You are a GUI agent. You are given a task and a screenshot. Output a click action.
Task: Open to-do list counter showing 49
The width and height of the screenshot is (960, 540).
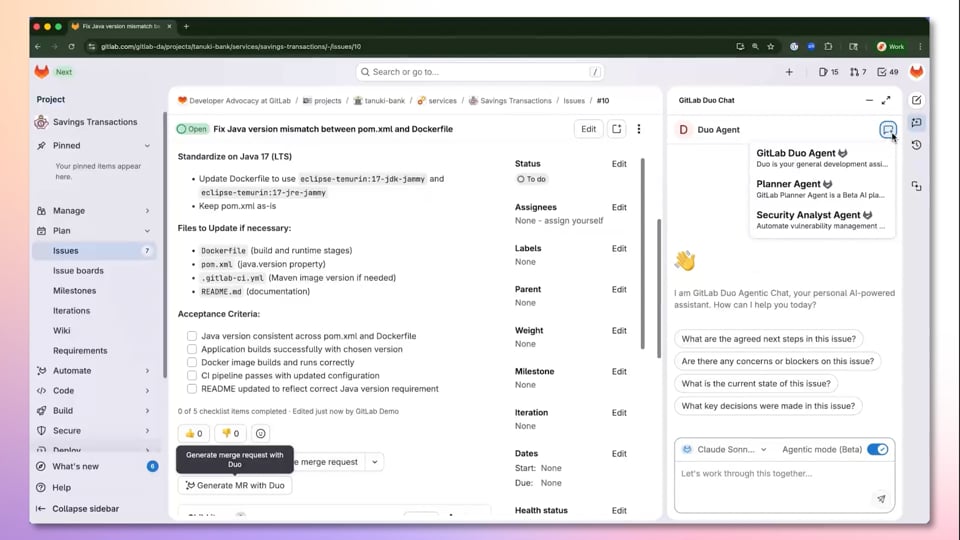(x=888, y=72)
